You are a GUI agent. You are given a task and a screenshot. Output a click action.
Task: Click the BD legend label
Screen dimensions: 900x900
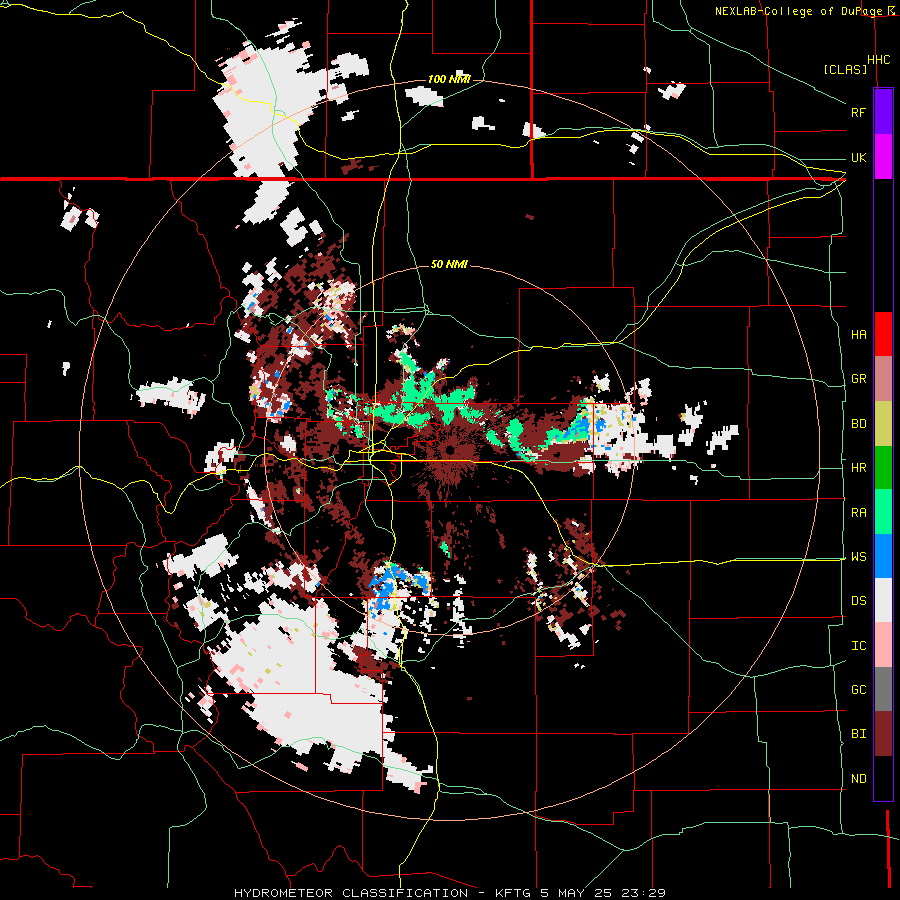point(858,424)
